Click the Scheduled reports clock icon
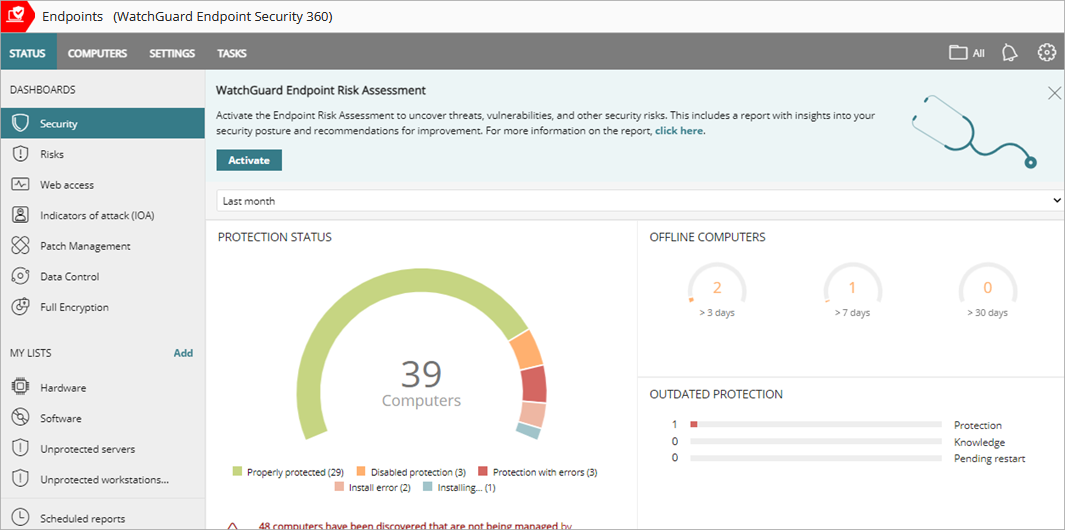 click(x=20, y=518)
